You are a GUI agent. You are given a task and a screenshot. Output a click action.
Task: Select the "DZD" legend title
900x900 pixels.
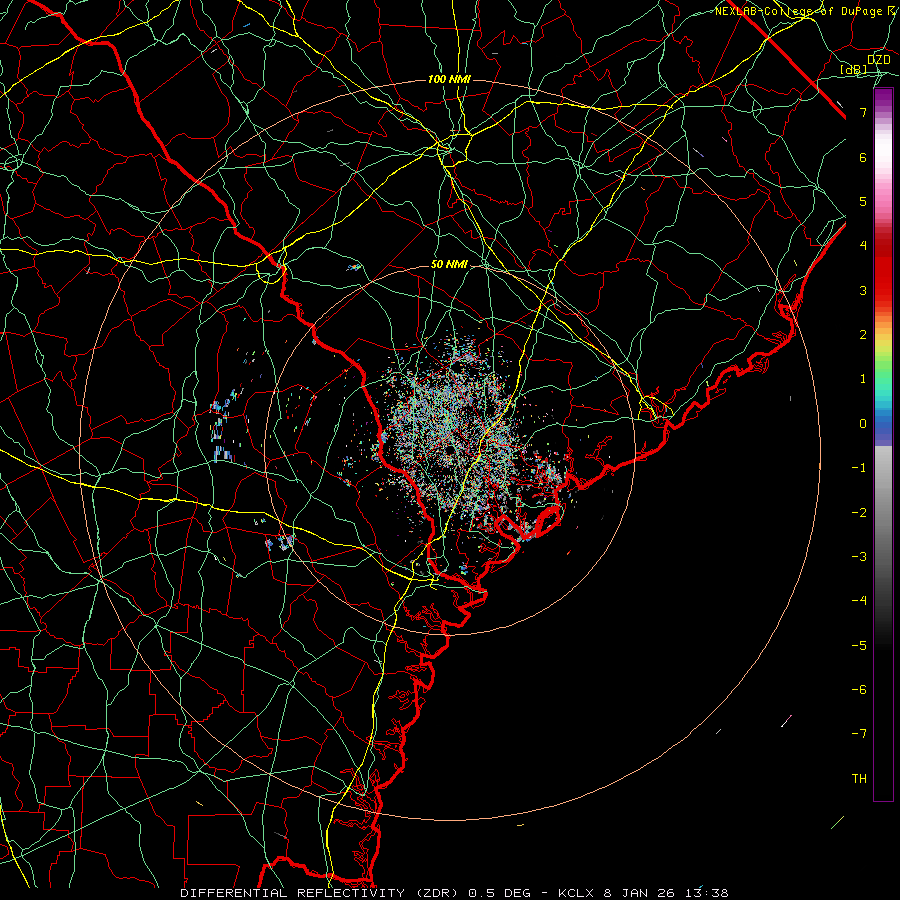878,59
